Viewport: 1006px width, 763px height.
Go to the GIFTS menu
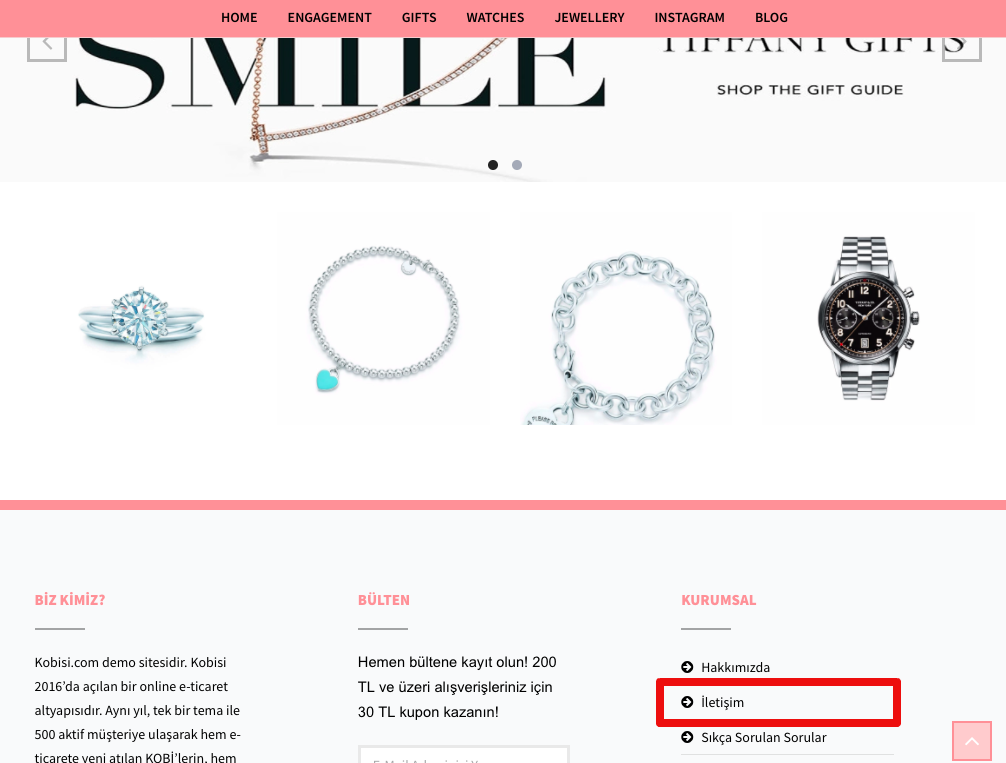coord(419,17)
